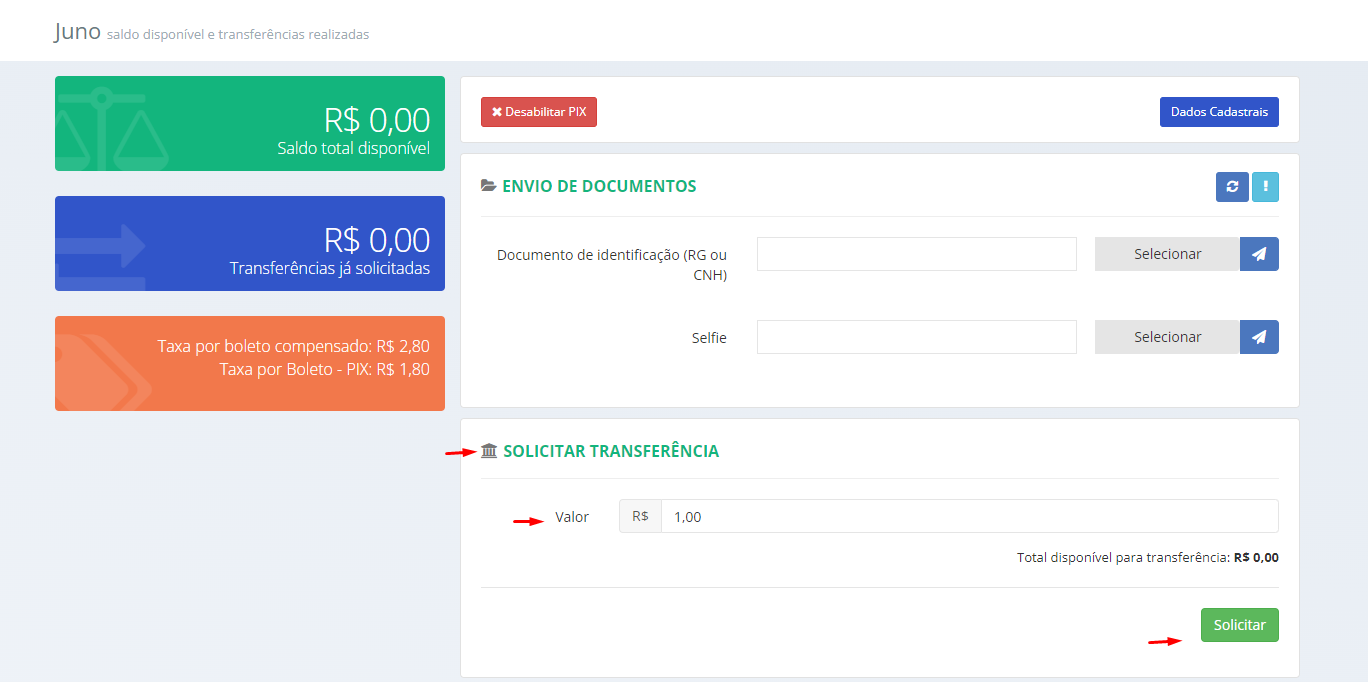This screenshot has width=1368, height=682.
Task: Click the green Solicitar button
Action: point(1240,625)
